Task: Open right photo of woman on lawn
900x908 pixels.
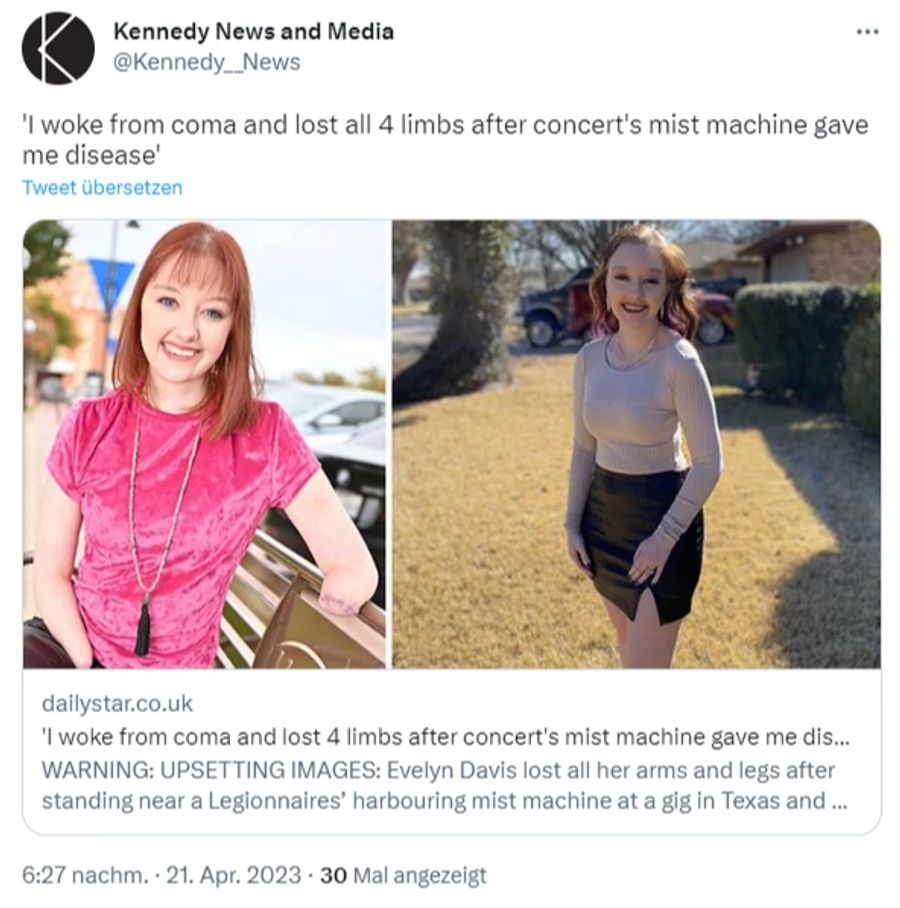Action: (636, 444)
